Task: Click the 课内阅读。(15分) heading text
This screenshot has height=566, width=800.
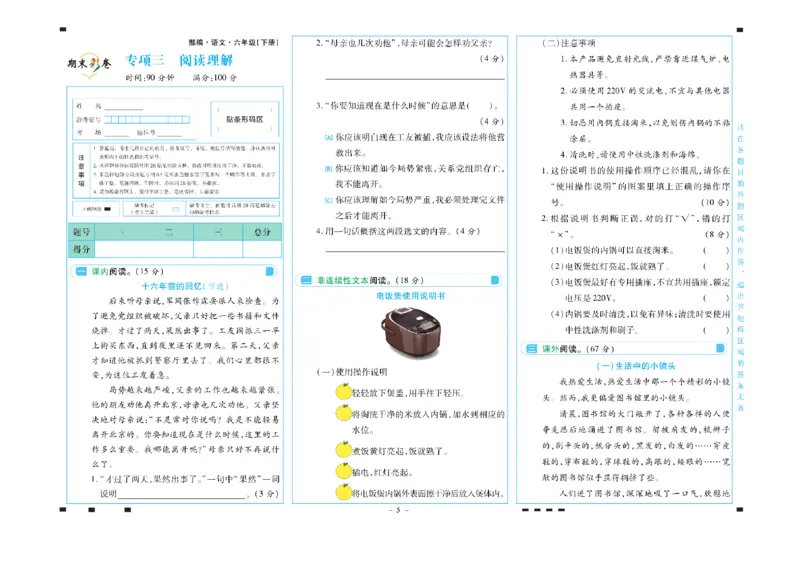Action: [x=128, y=272]
